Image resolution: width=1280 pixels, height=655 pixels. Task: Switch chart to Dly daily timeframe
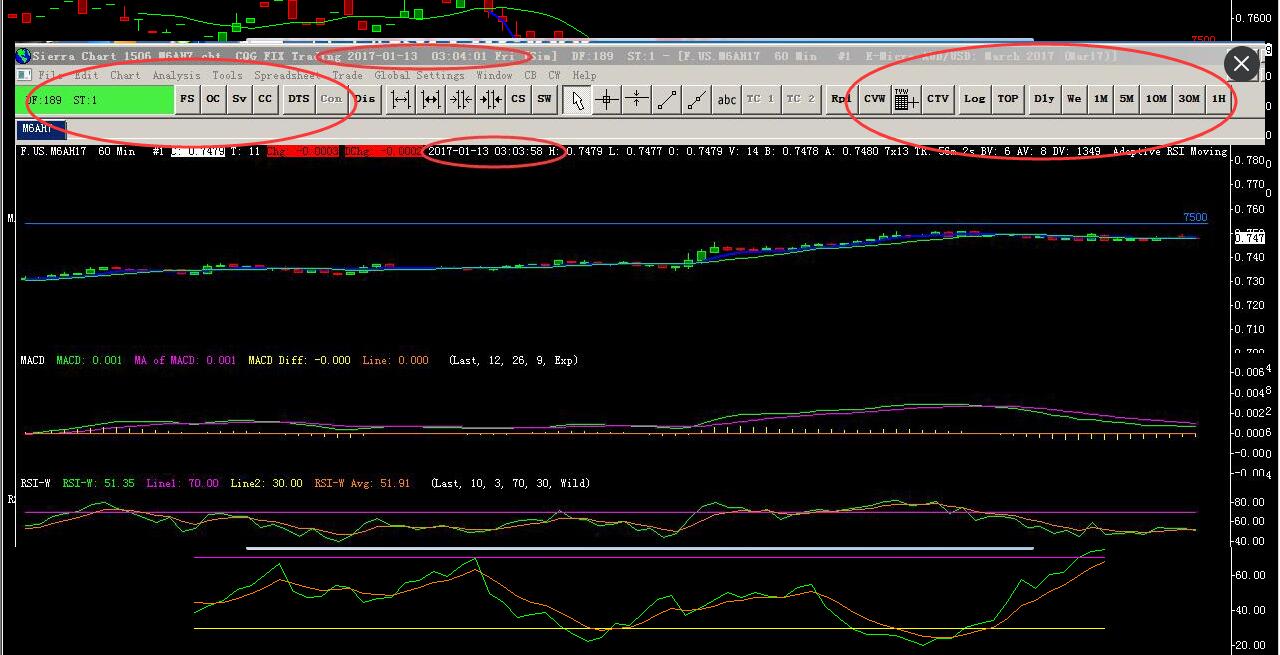[1044, 99]
